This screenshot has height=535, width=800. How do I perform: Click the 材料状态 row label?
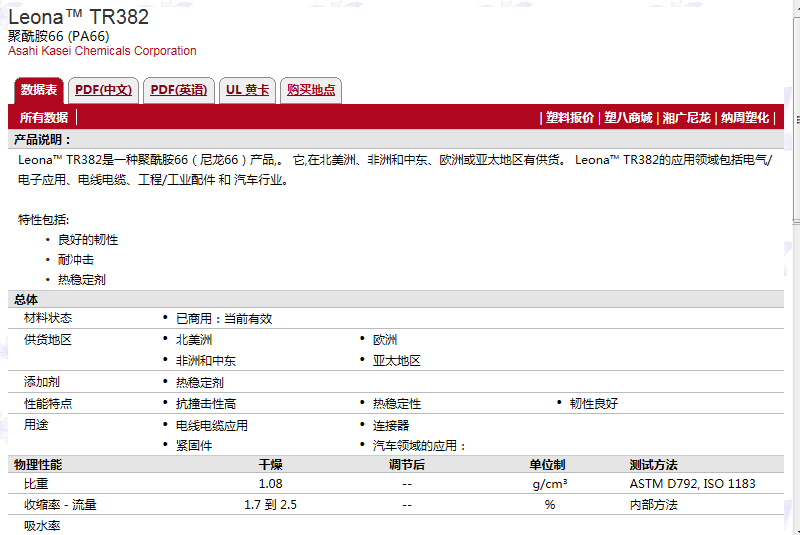pyautogui.click(x=48, y=318)
